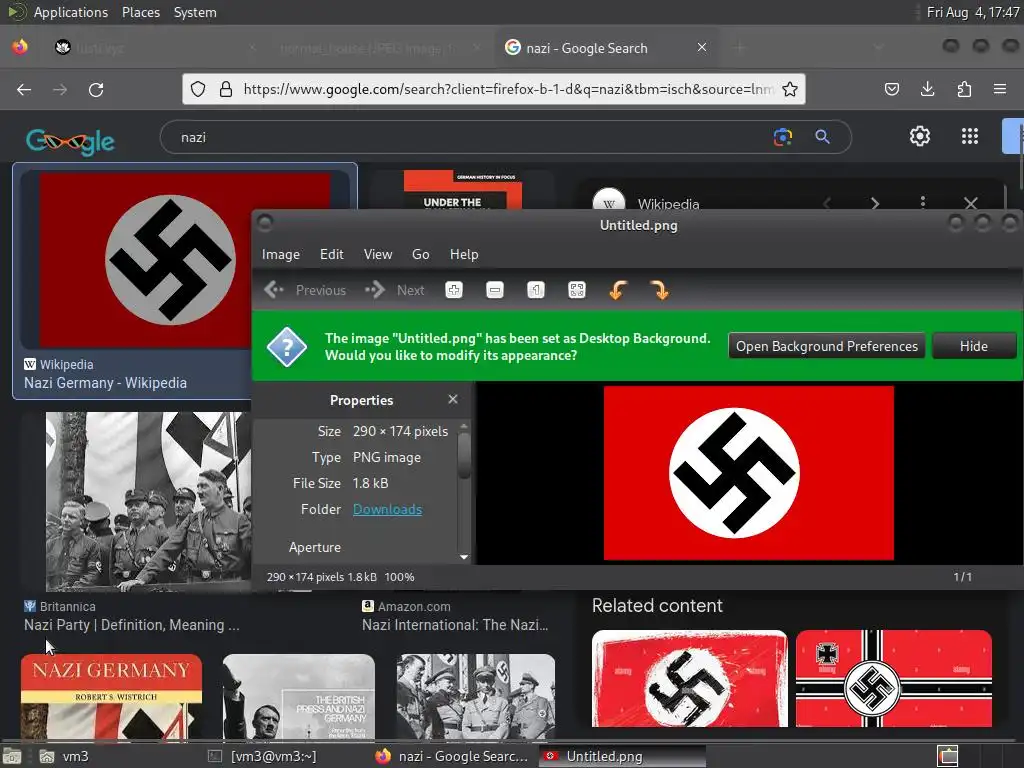Open the View menu in viewer
This screenshot has width=1024, height=768.
(x=378, y=254)
